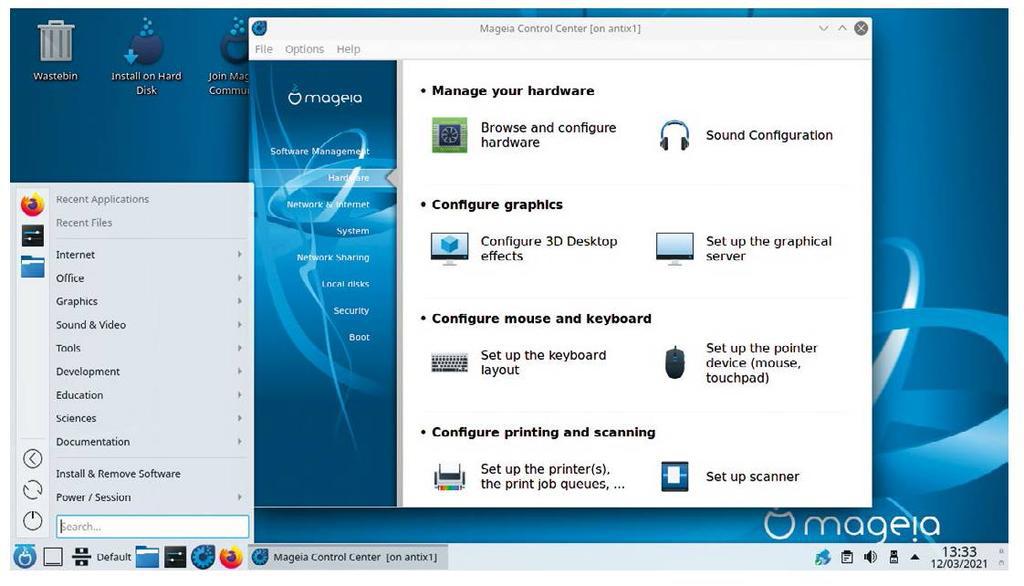Open the Wastebin desktop icon
Viewport: 1024px width, 586px height.
coord(56,50)
